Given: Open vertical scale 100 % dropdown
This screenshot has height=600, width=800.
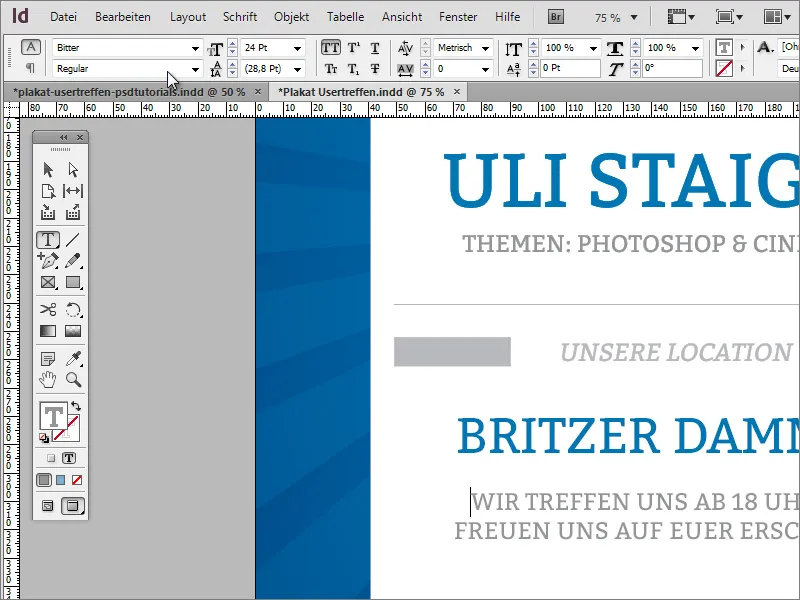Looking at the screenshot, I should pyautogui.click(x=593, y=48).
